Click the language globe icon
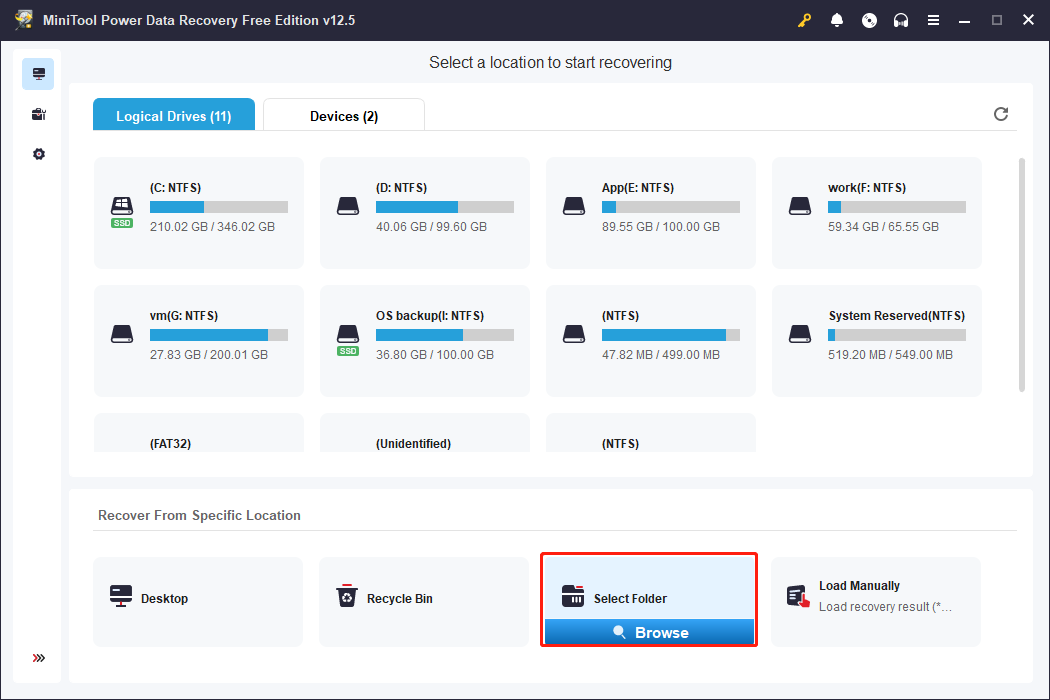 [x=869, y=19]
